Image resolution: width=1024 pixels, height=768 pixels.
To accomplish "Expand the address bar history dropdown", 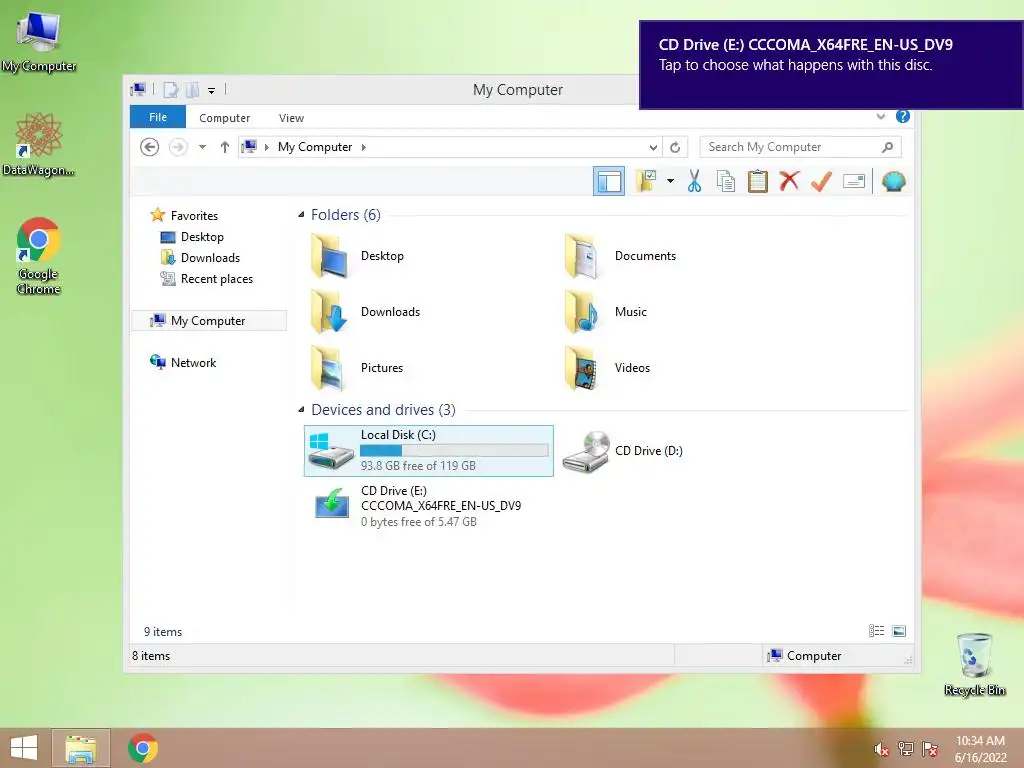I will (653, 148).
